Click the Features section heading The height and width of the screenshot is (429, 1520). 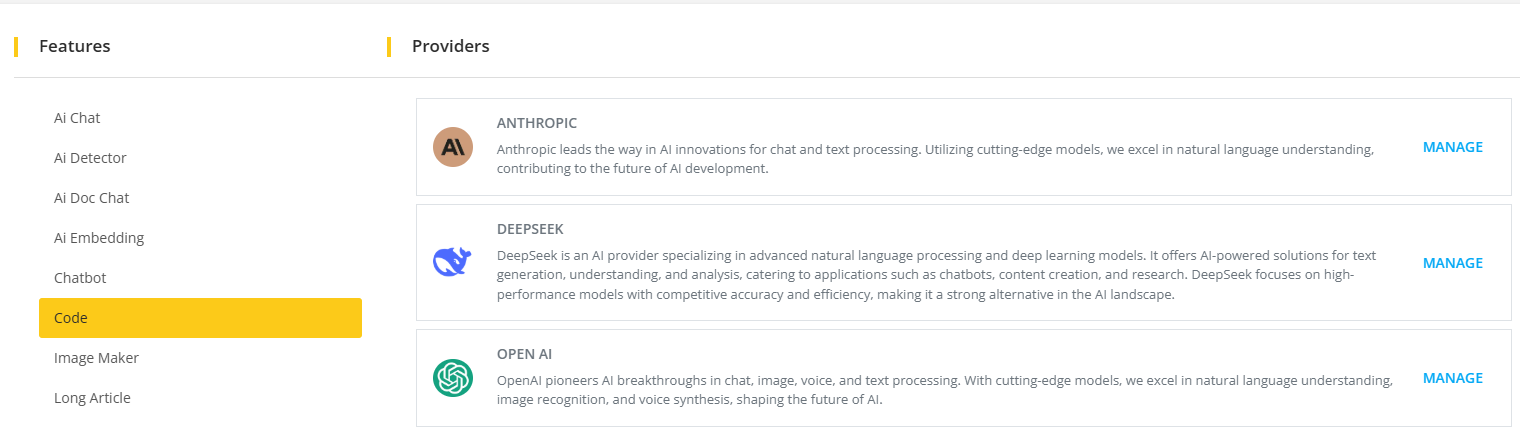pos(74,46)
